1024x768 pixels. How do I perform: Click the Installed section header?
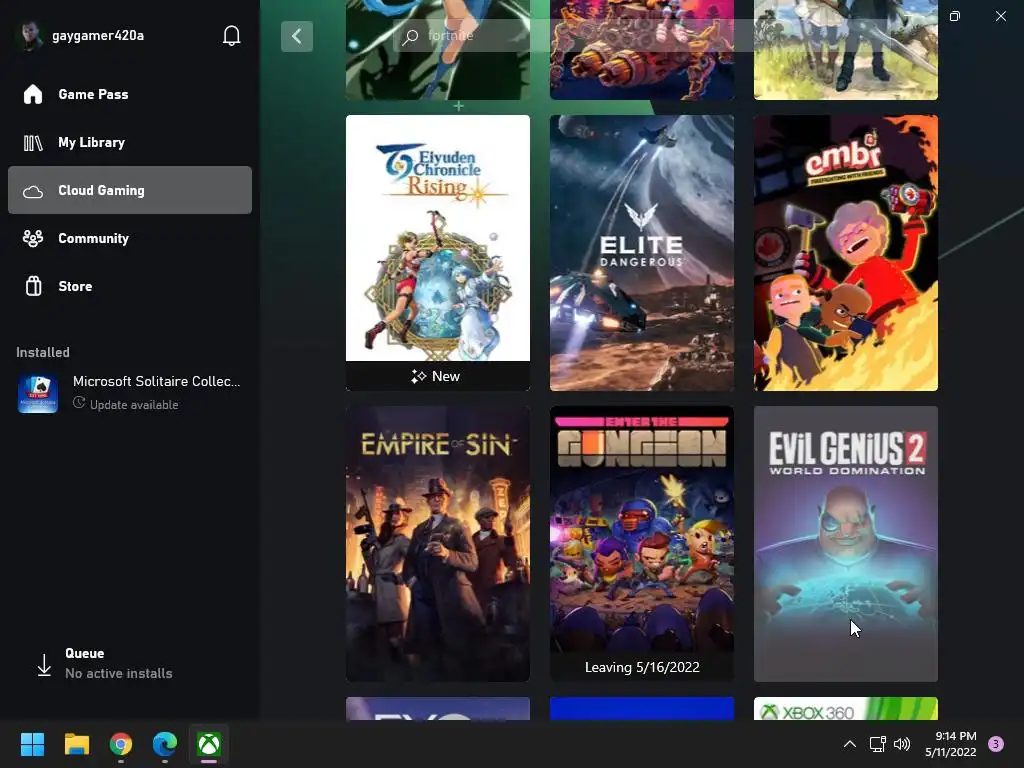point(42,352)
